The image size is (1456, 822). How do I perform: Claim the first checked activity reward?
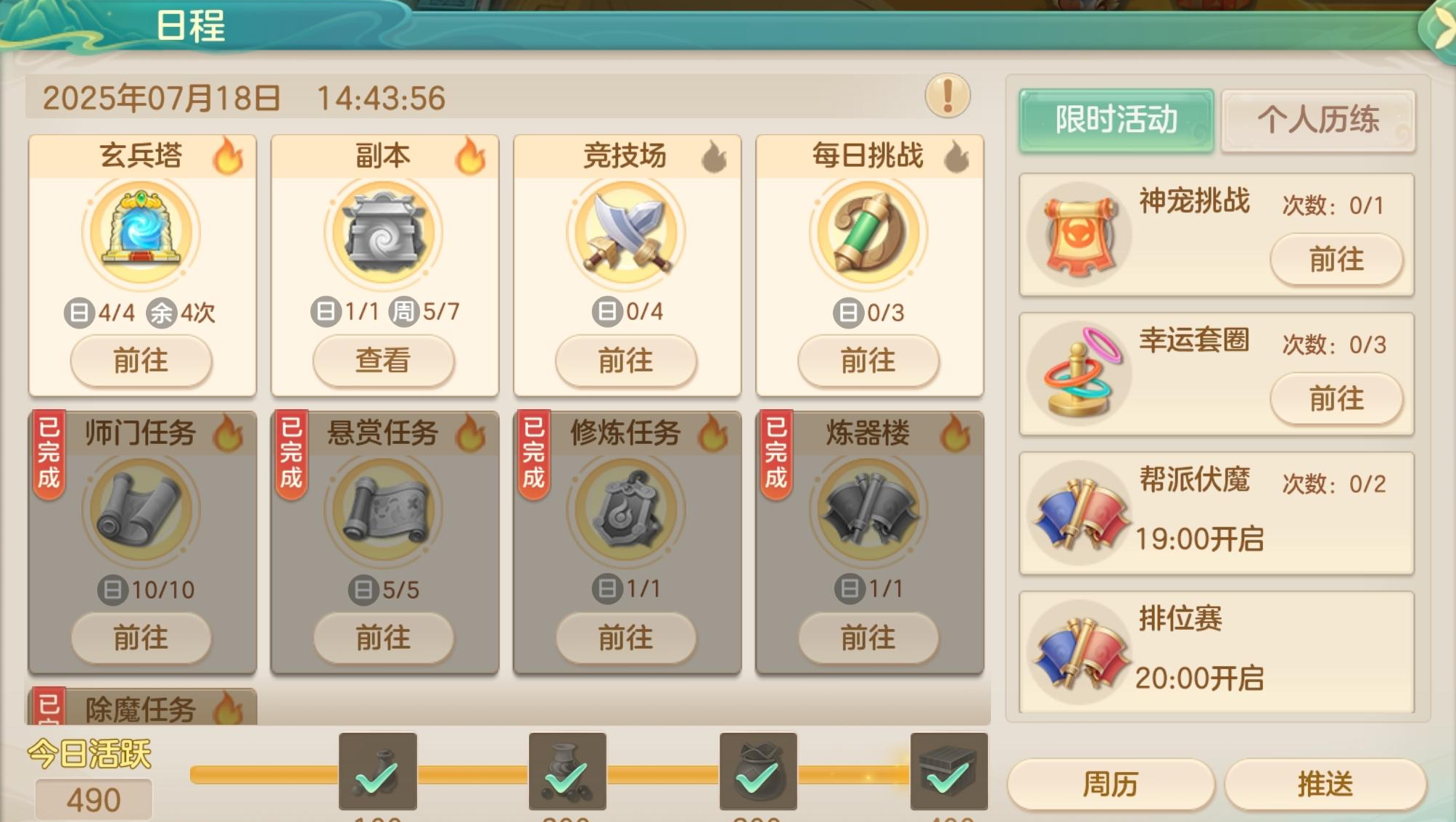(377, 770)
